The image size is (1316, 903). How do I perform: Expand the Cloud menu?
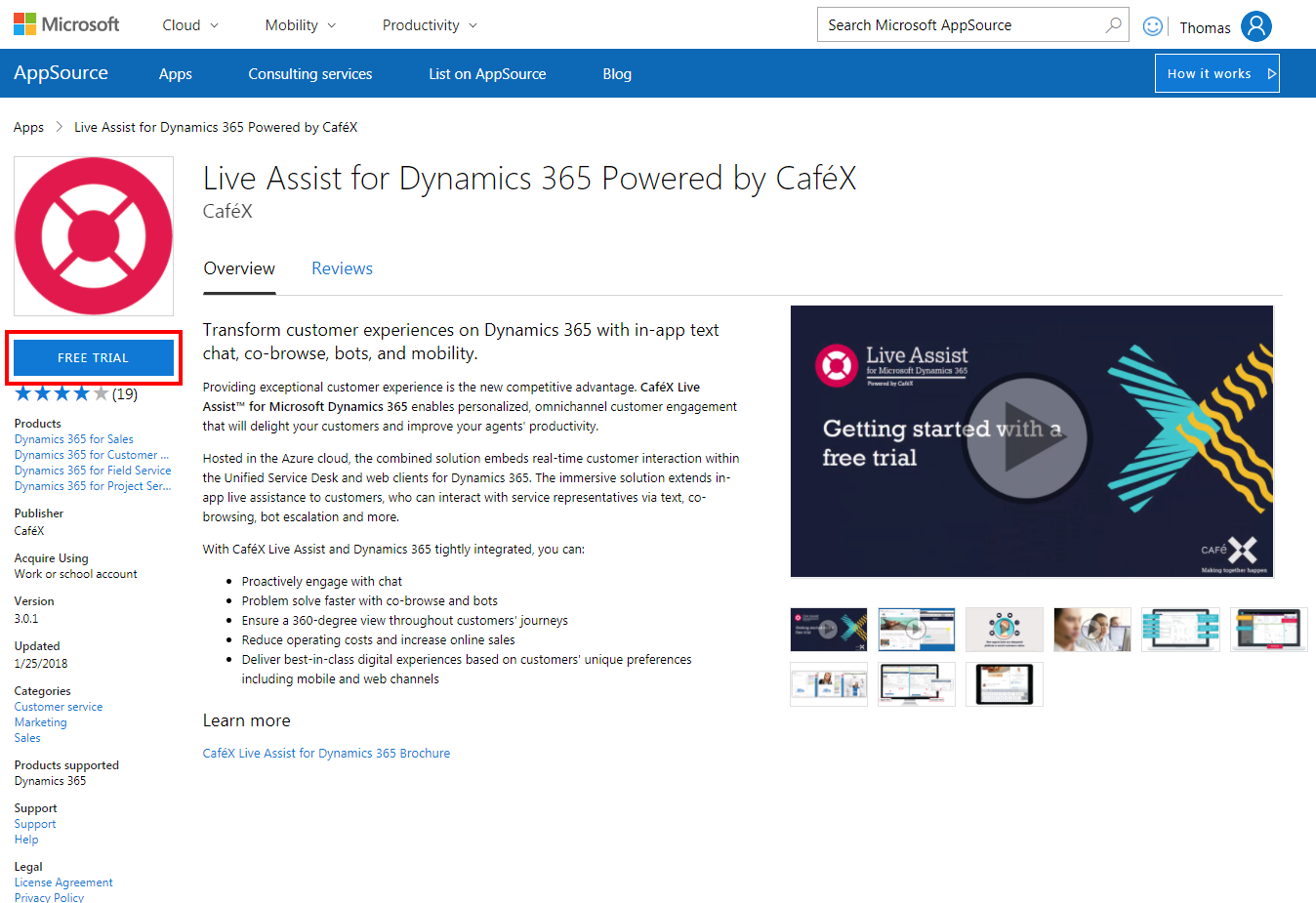pos(190,25)
